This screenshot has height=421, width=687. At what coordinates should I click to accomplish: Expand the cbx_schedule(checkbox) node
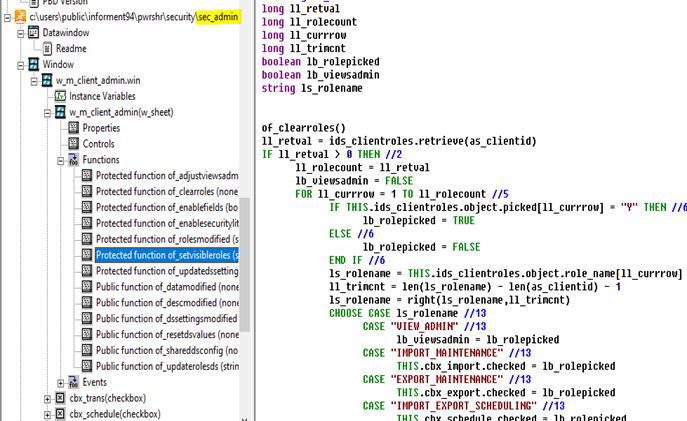click(47, 414)
